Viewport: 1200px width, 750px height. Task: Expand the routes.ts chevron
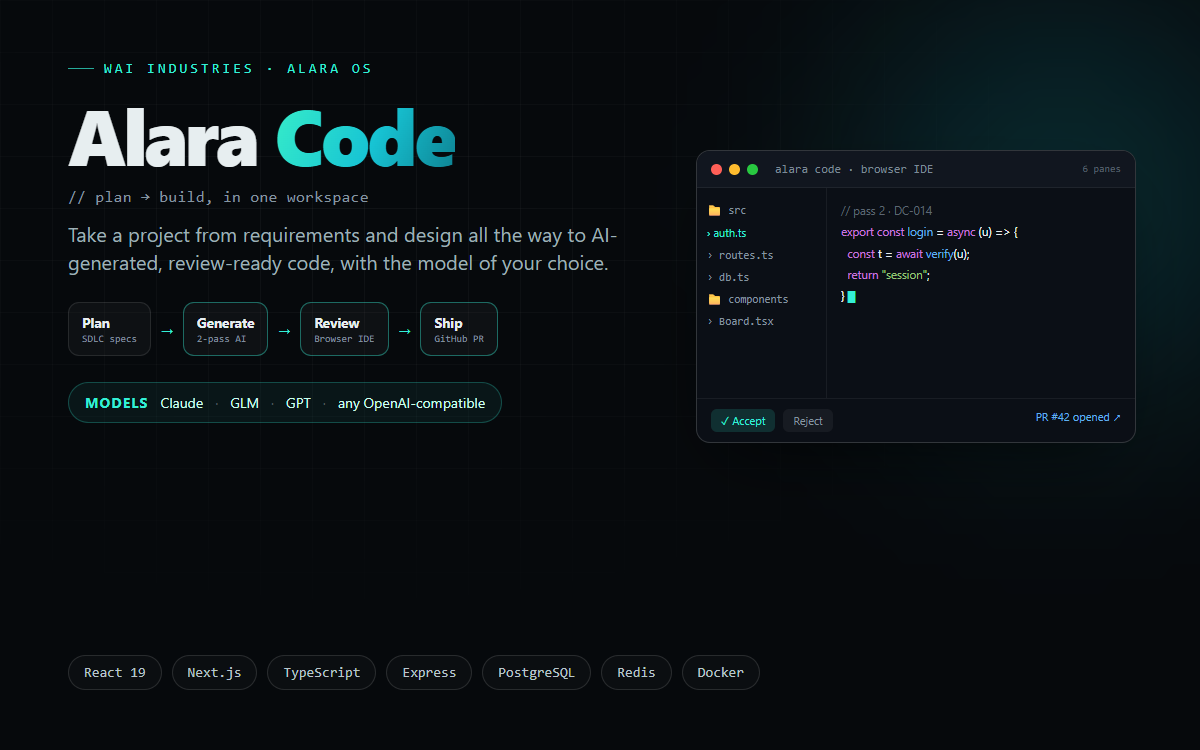710,255
